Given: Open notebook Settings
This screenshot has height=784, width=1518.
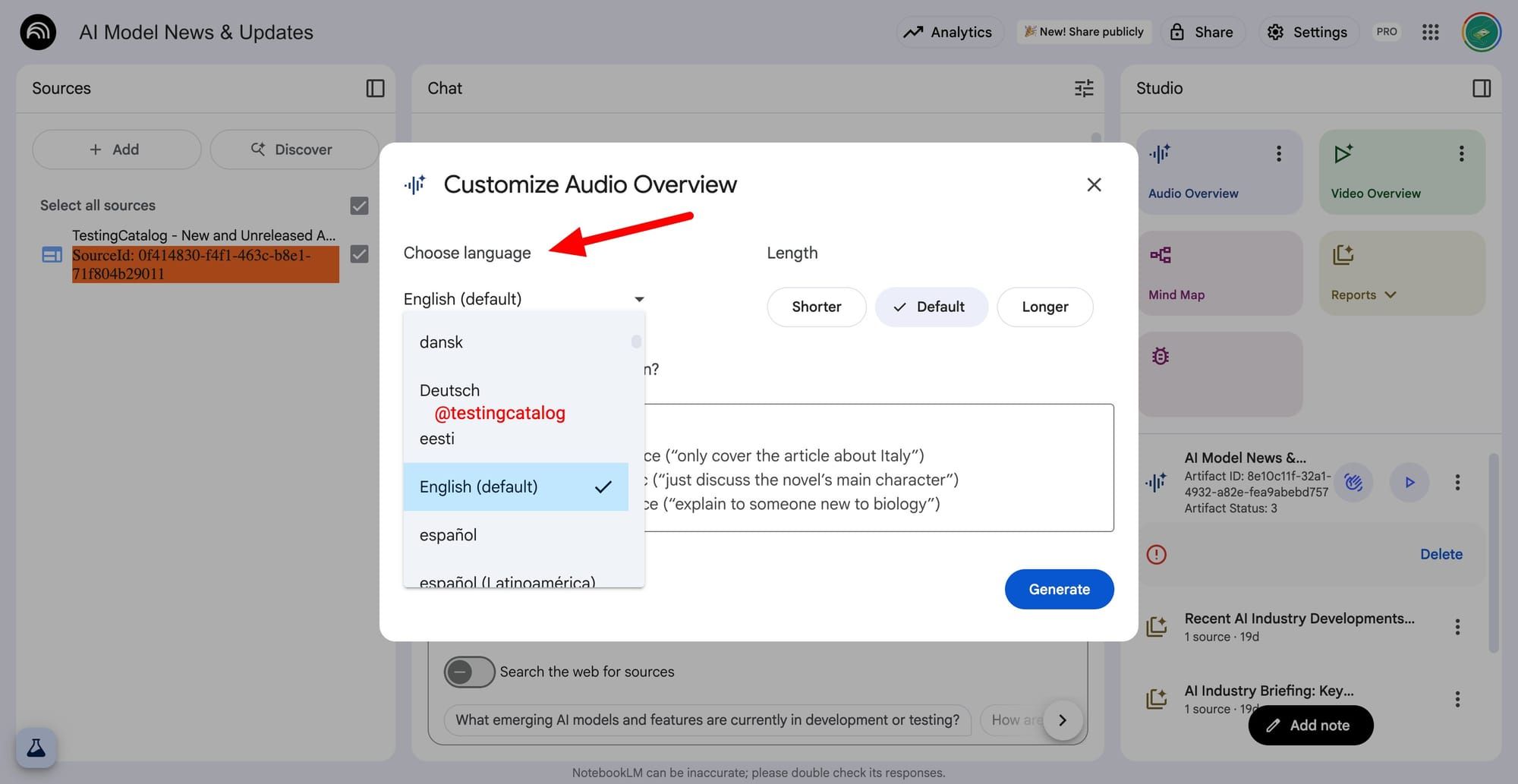Looking at the screenshot, I should click(x=1308, y=32).
